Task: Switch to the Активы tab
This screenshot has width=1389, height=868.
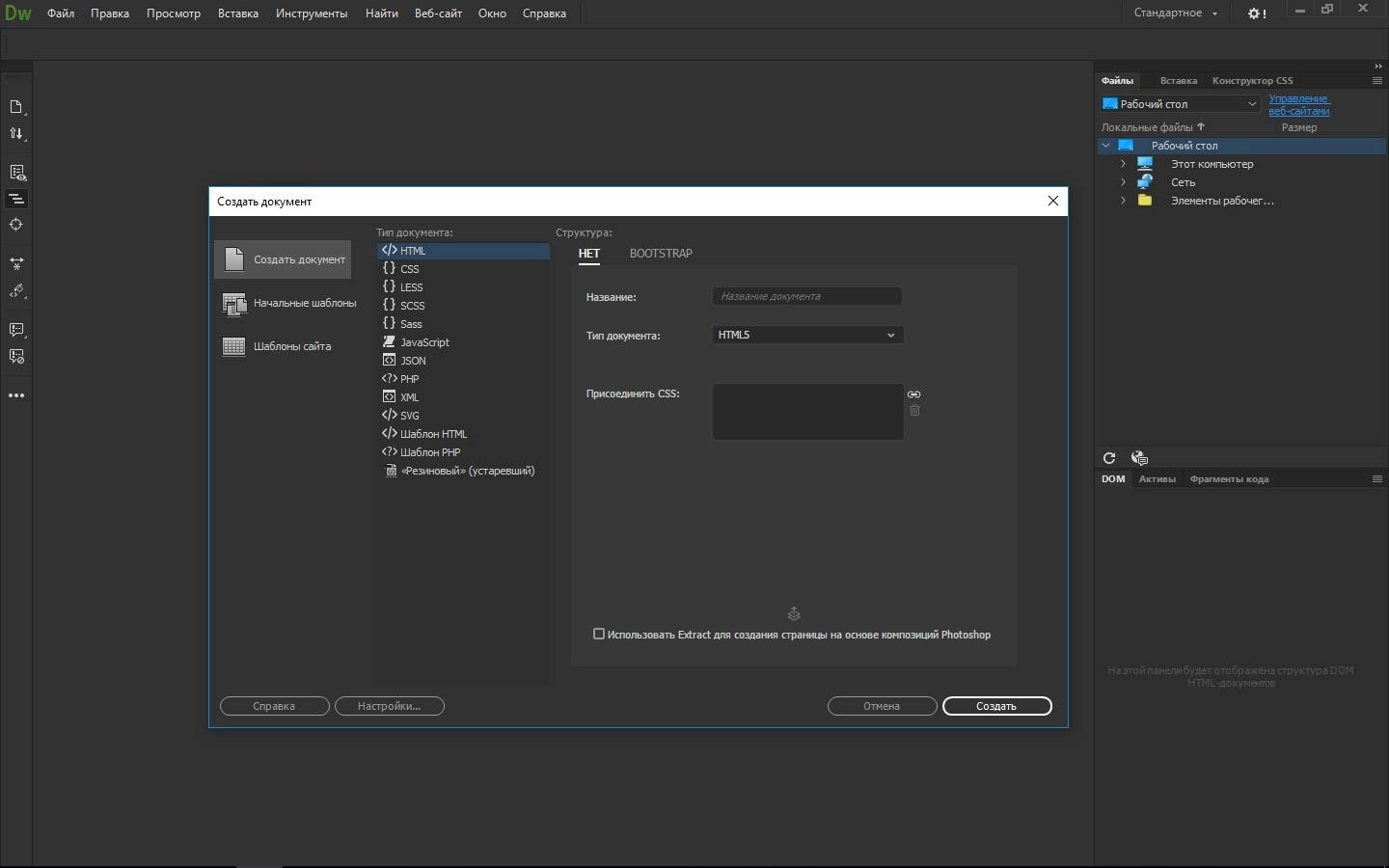Action: (x=1157, y=479)
